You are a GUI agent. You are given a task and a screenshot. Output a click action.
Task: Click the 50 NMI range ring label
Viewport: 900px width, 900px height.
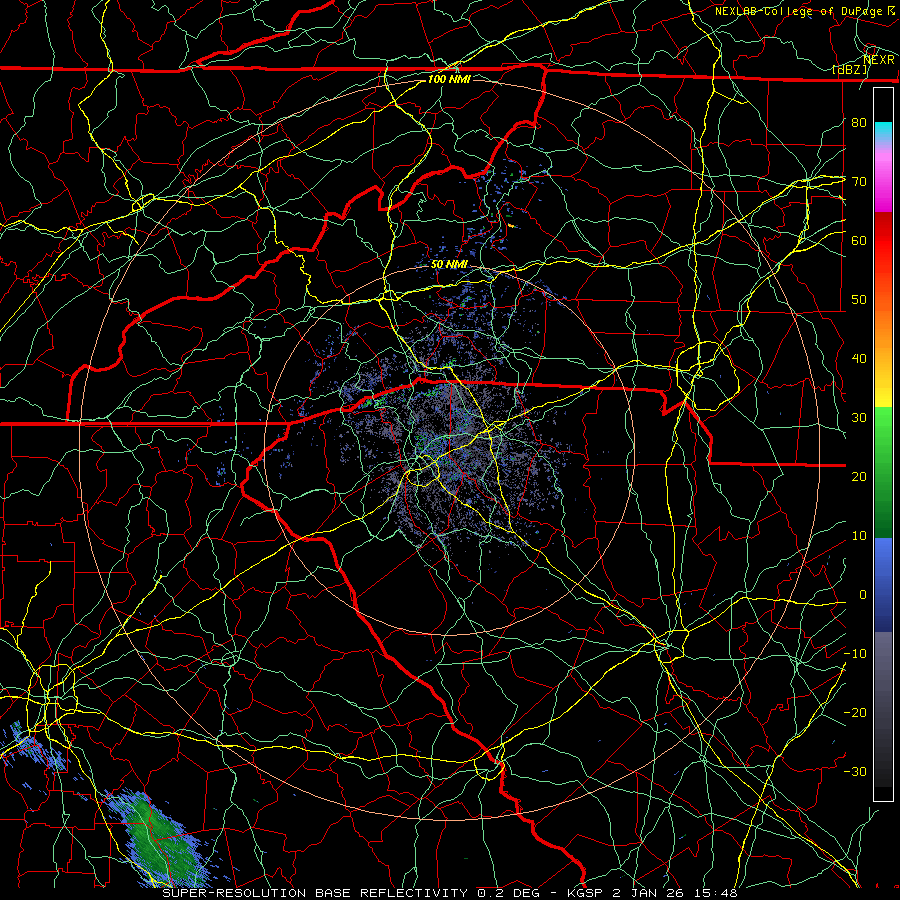tap(449, 265)
